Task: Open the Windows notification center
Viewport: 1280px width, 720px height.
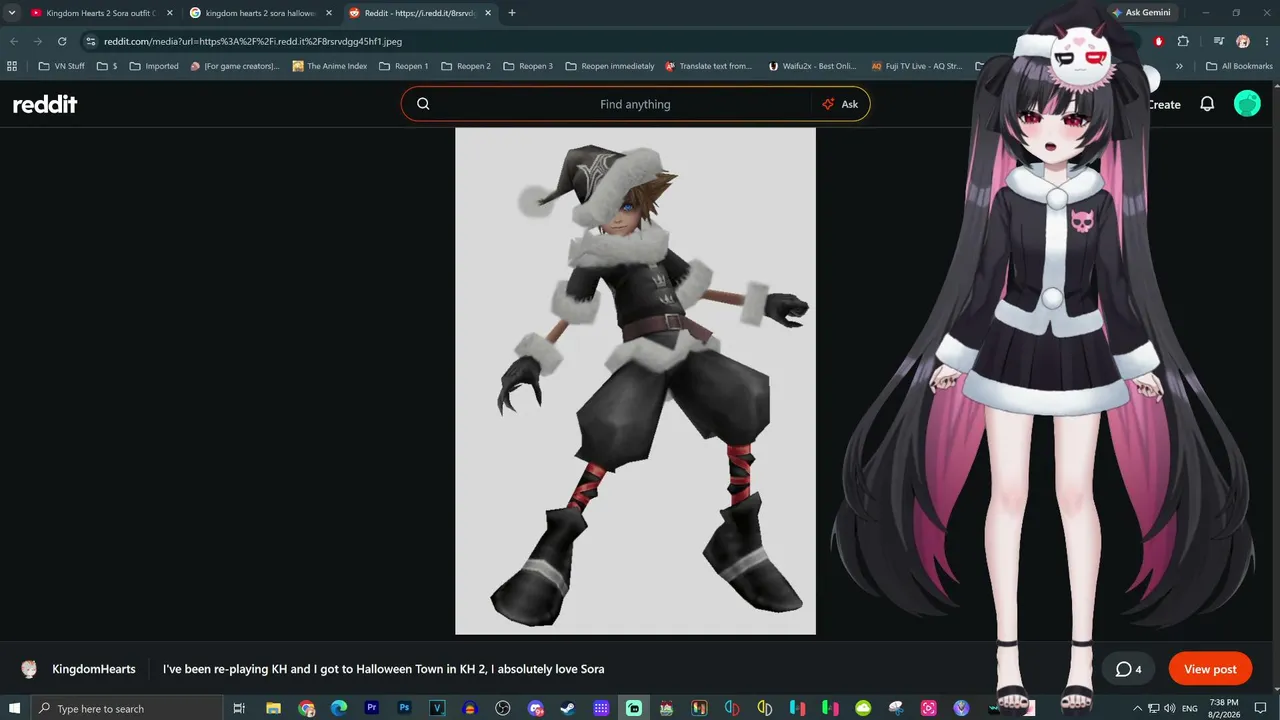Action: 1261,708
